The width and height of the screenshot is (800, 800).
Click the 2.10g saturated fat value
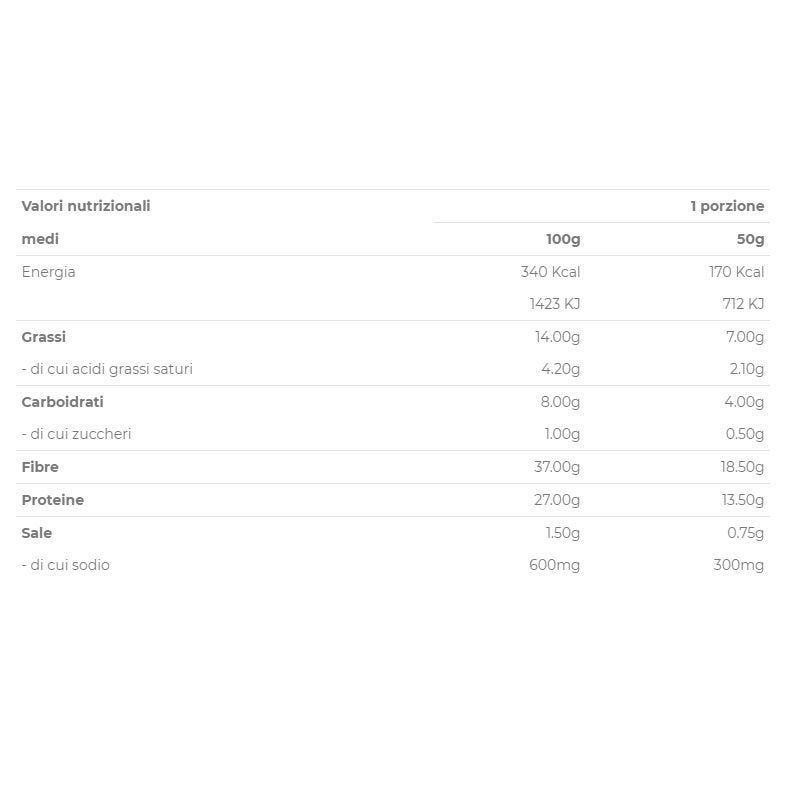click(747, 369)
